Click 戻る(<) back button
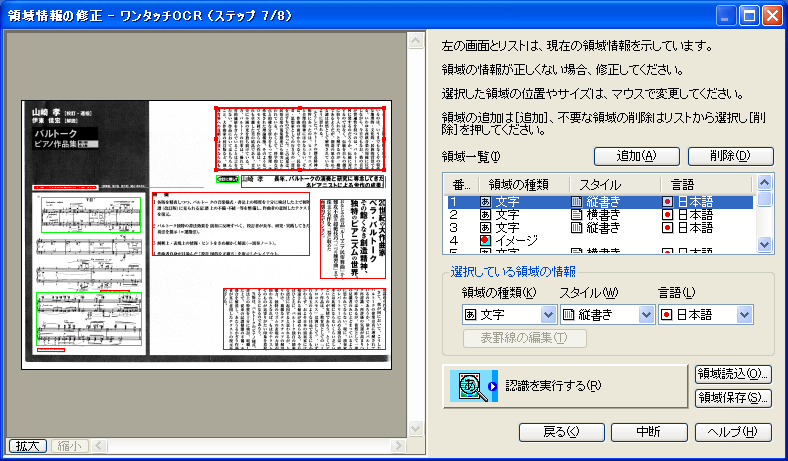 [561, 432]
